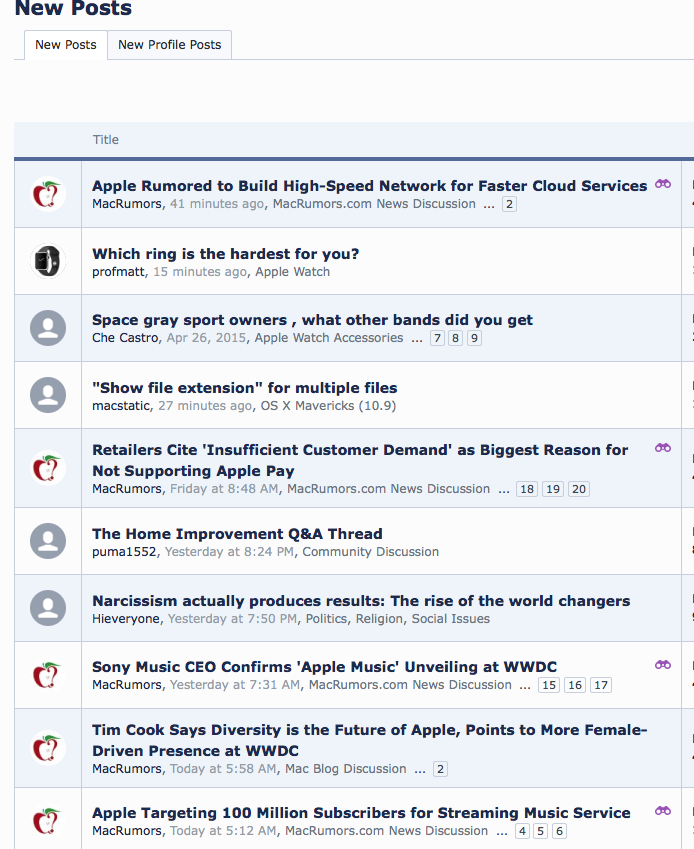Open the Apple Watch forum link

coord(292,272)
